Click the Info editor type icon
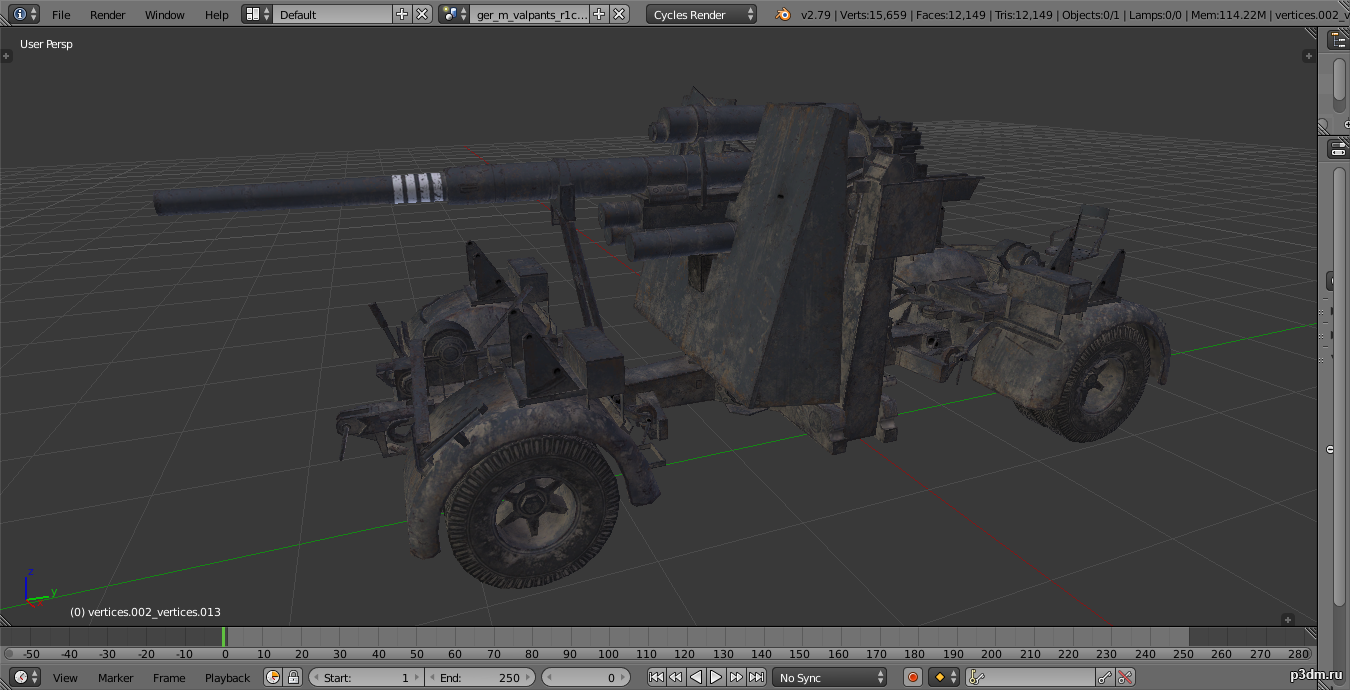The image size is (1350, 690). pos(20,14)
